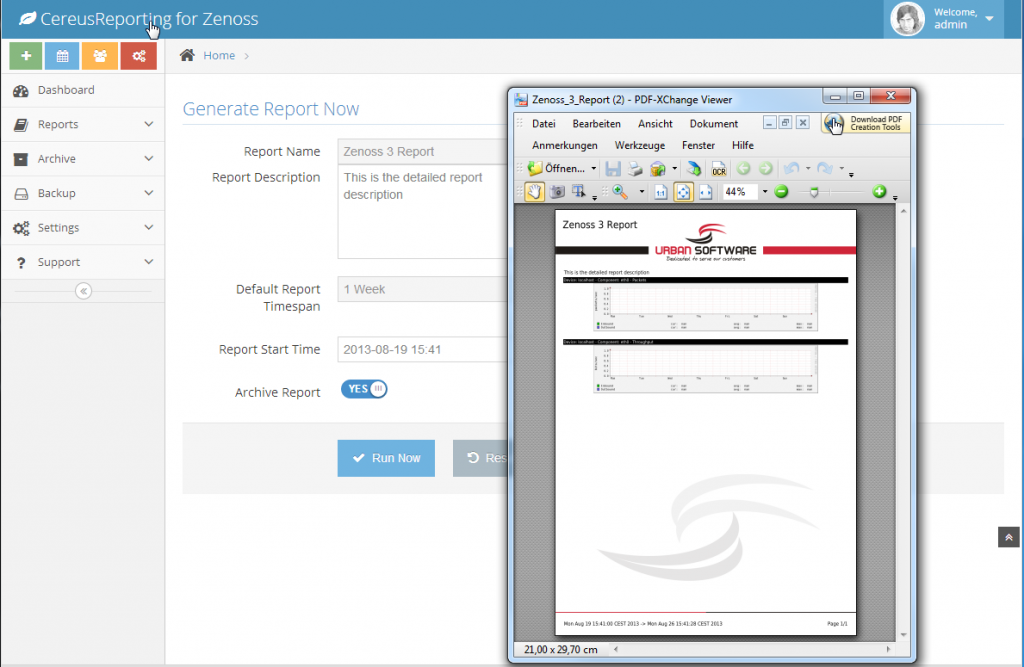The width and height of the screenshot is (1024, 667).
Task: Expand the Settings sidebar menu
Action: 82,227
